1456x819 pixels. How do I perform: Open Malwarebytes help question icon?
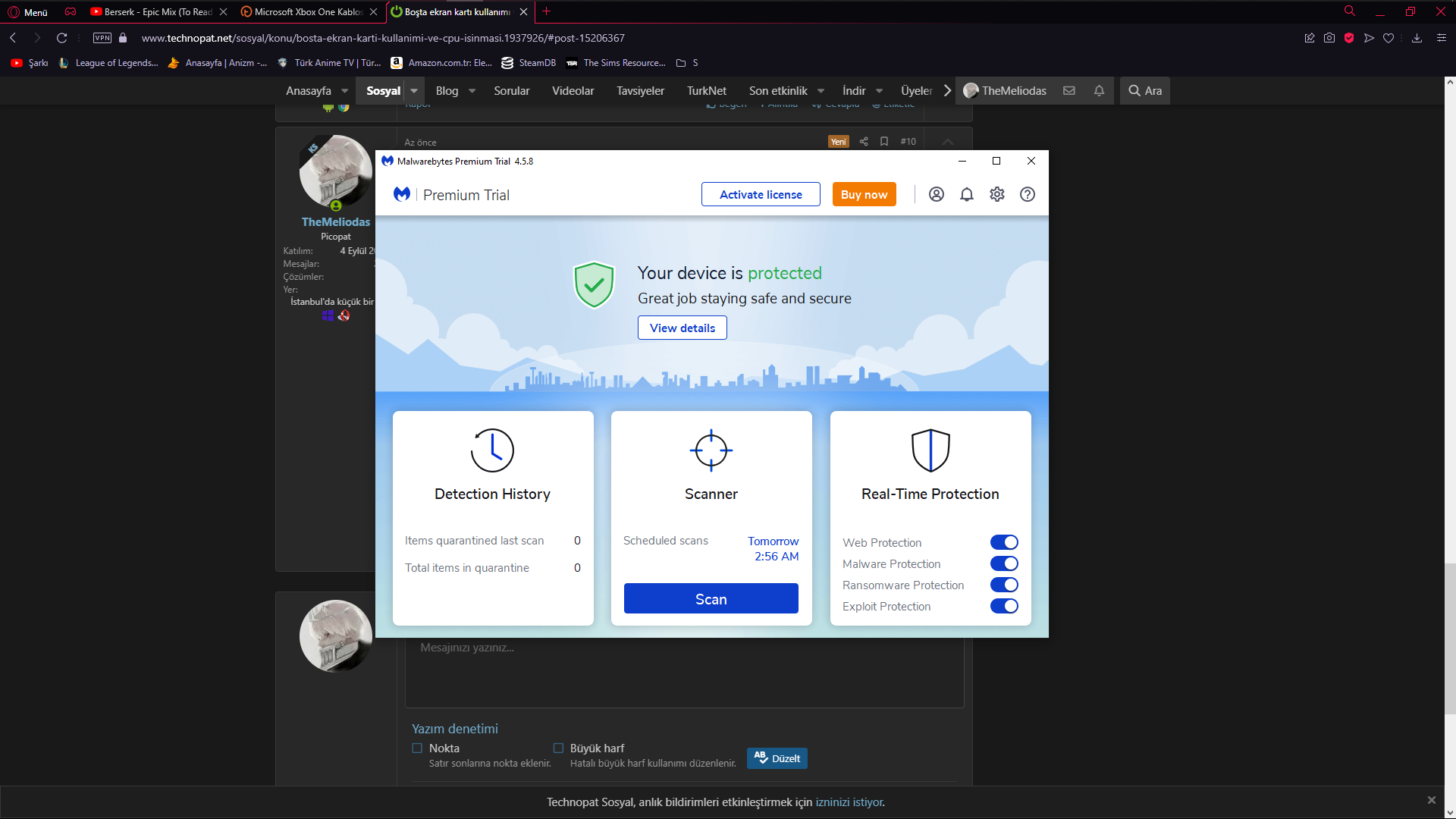[x=1028, y=194]
